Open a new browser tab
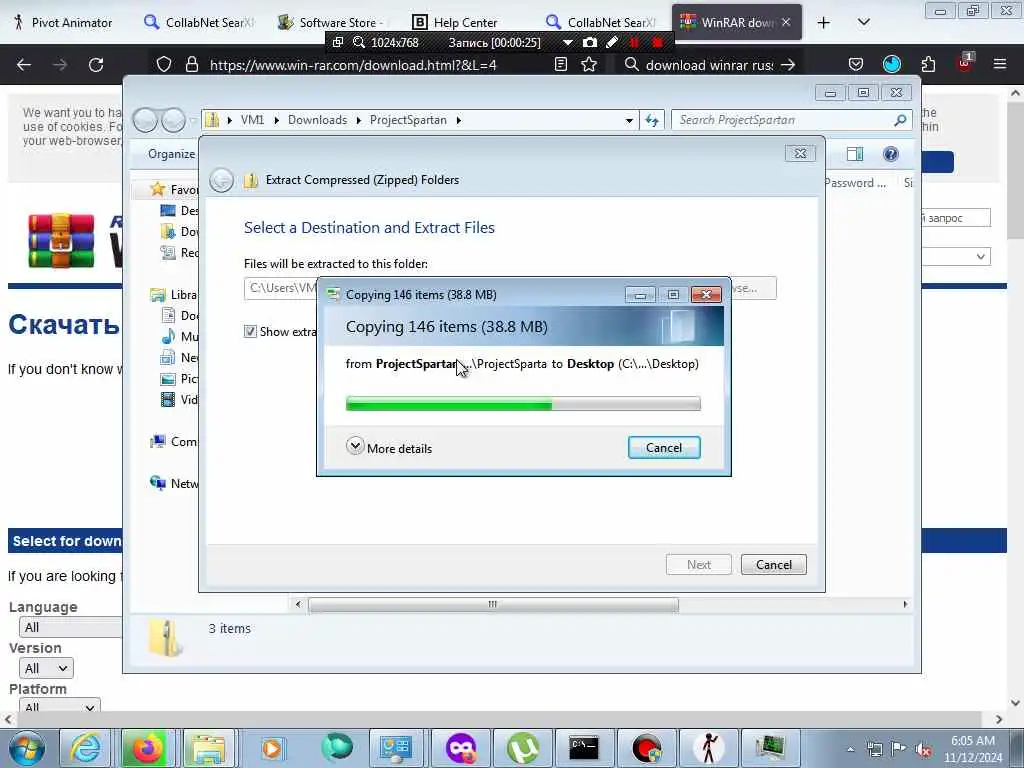 [x=824, y=23]
